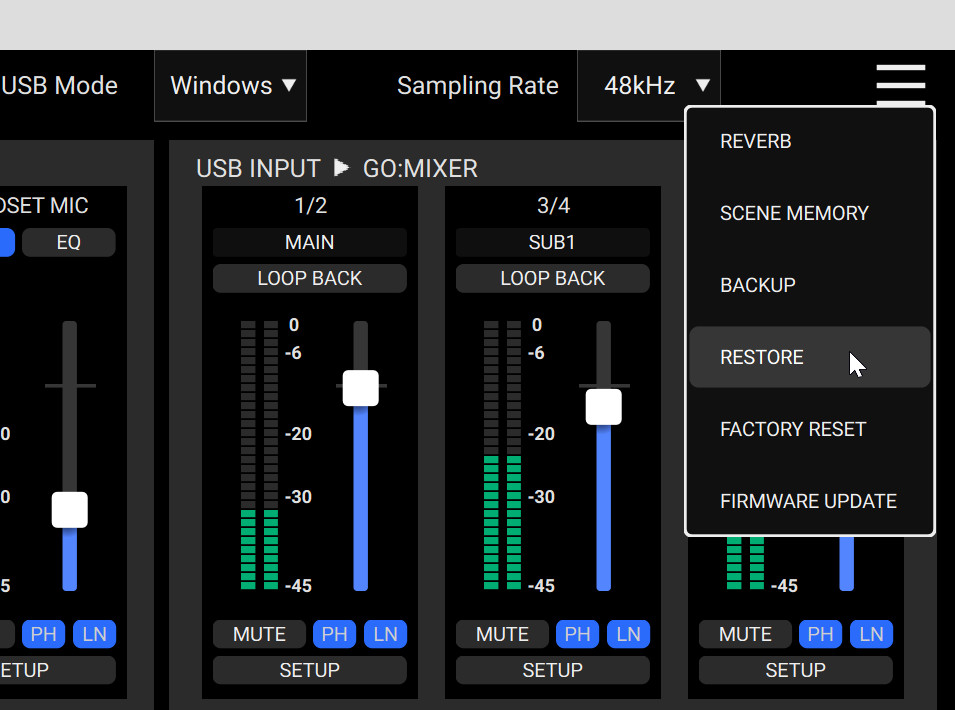Mute the 1/2 MAIN channel
Image resolution: width=955 pixels, height=710 pixels.
point(259,634)
